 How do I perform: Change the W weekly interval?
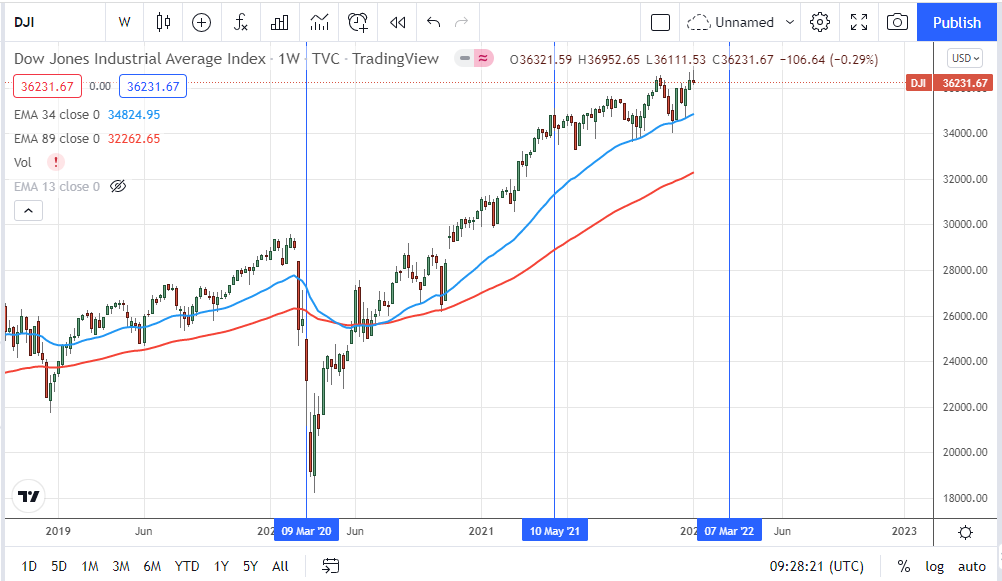click(124, 22)
